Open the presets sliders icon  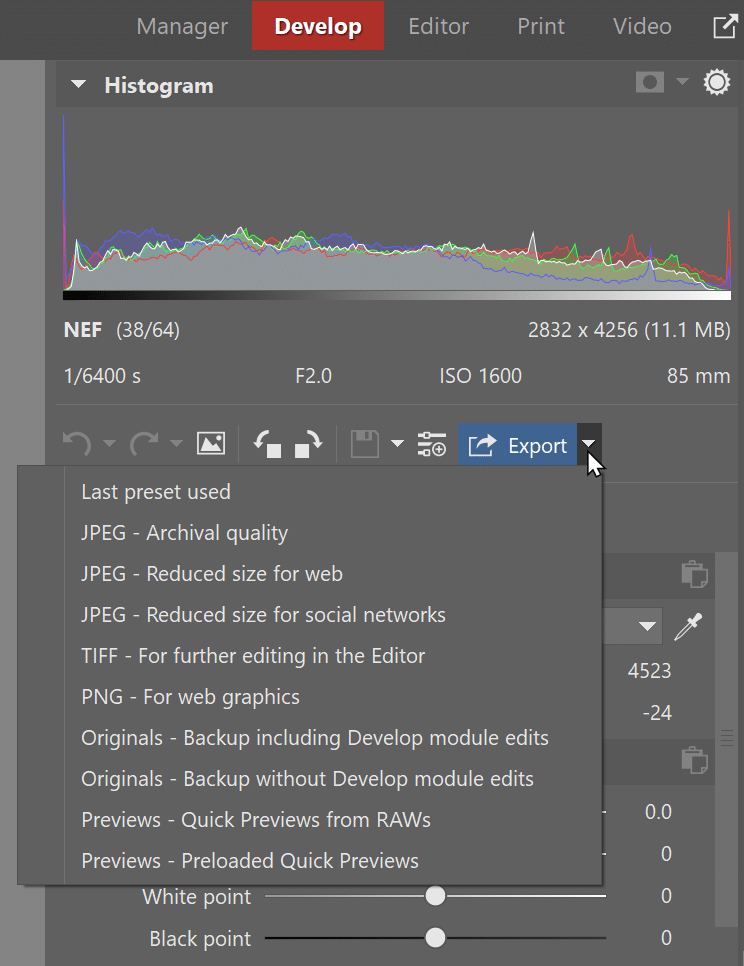431,444
